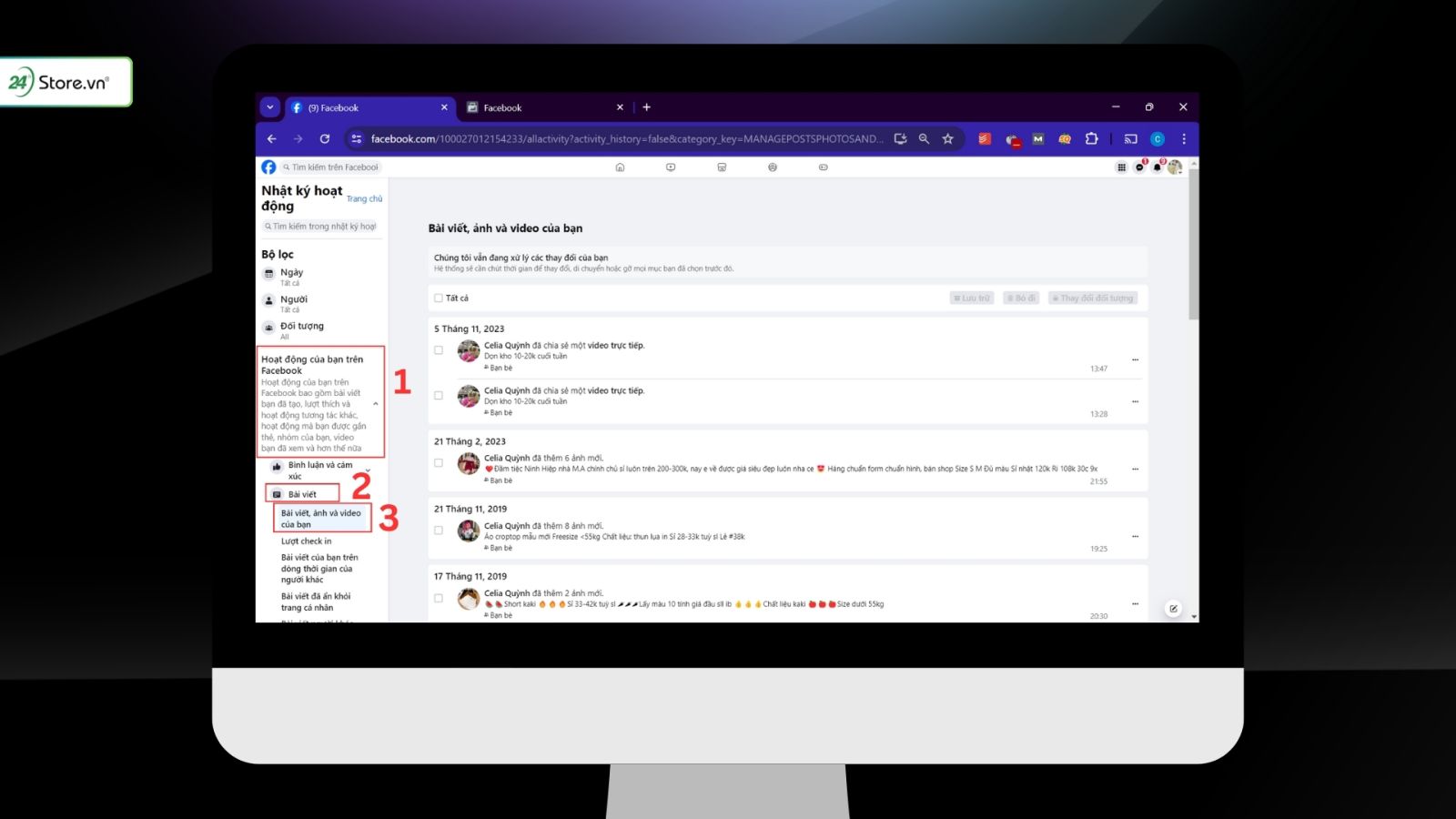The height and width of the screenshot is (819, 1456).
Task: Click the activity log search field
Action: click(x=320, y=227)
